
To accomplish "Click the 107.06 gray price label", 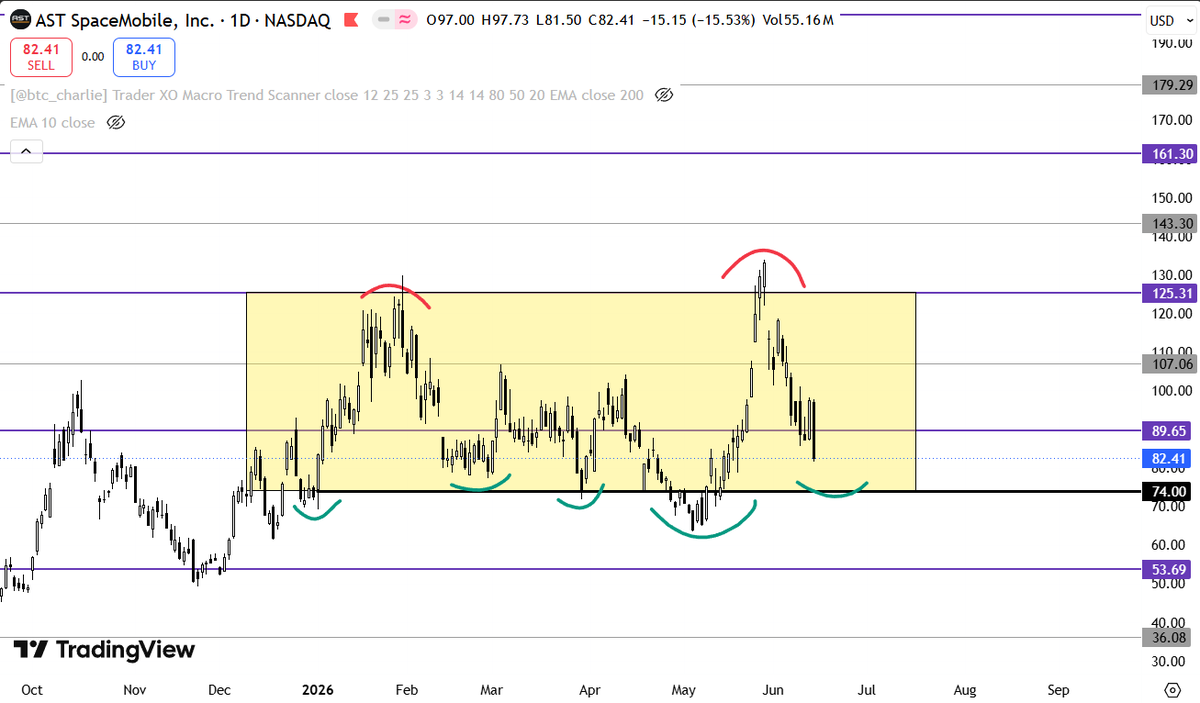I will [x=1169, y=364].
